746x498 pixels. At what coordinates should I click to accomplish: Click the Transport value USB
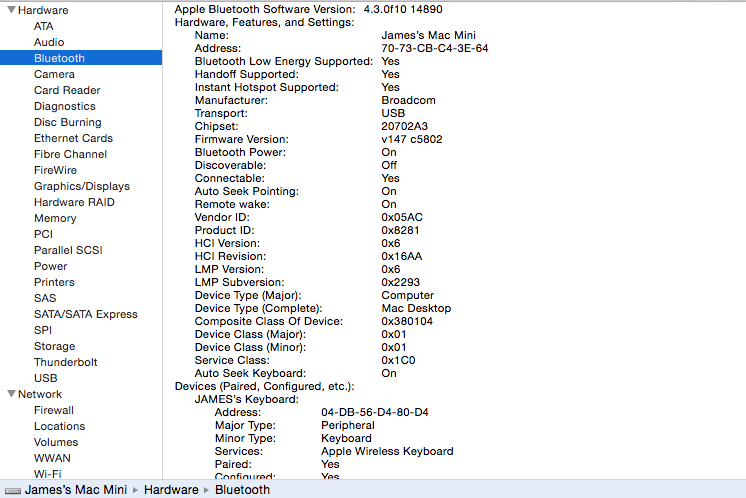pos(393,113)
